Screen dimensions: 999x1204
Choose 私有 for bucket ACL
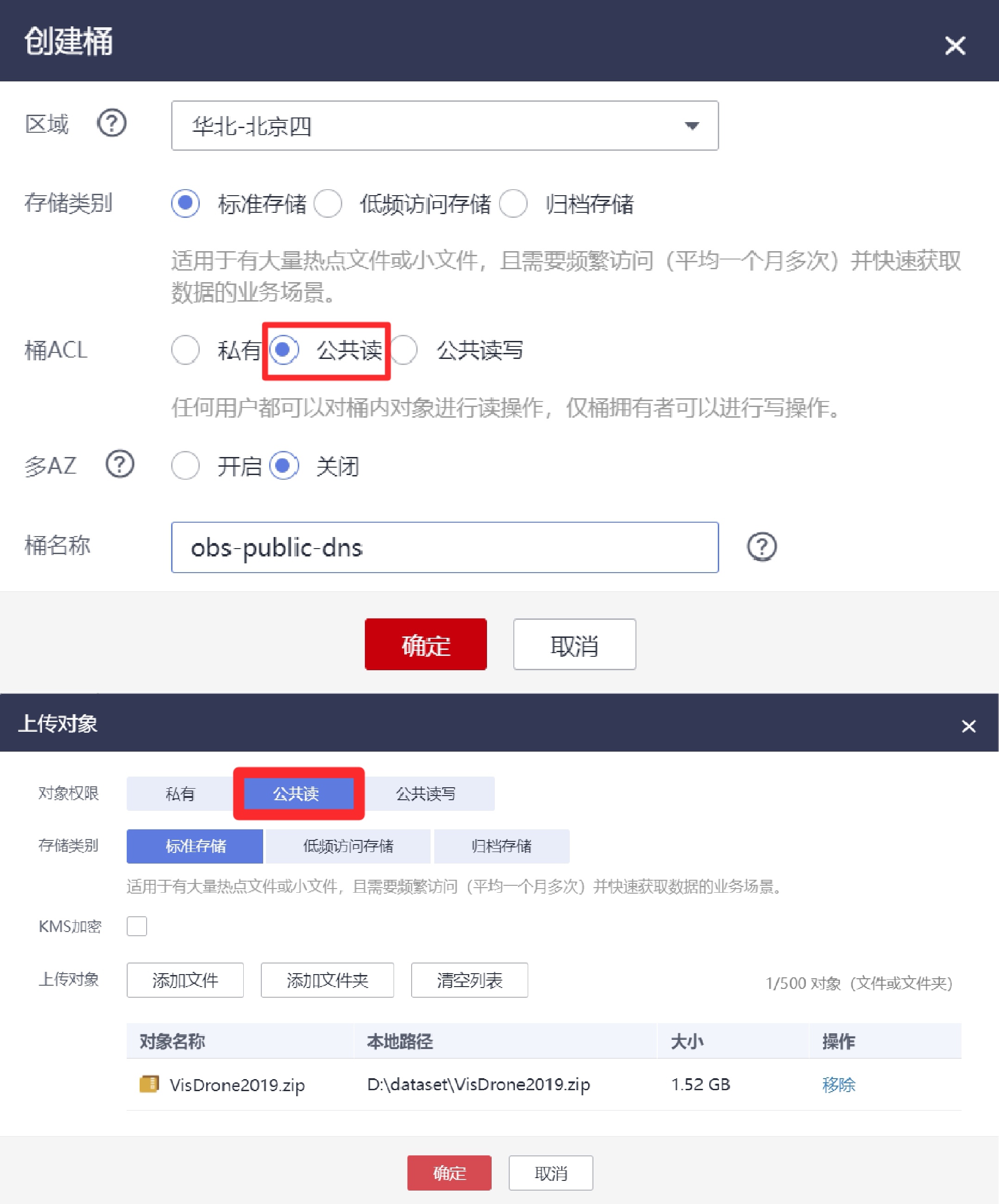pos(185,350)
